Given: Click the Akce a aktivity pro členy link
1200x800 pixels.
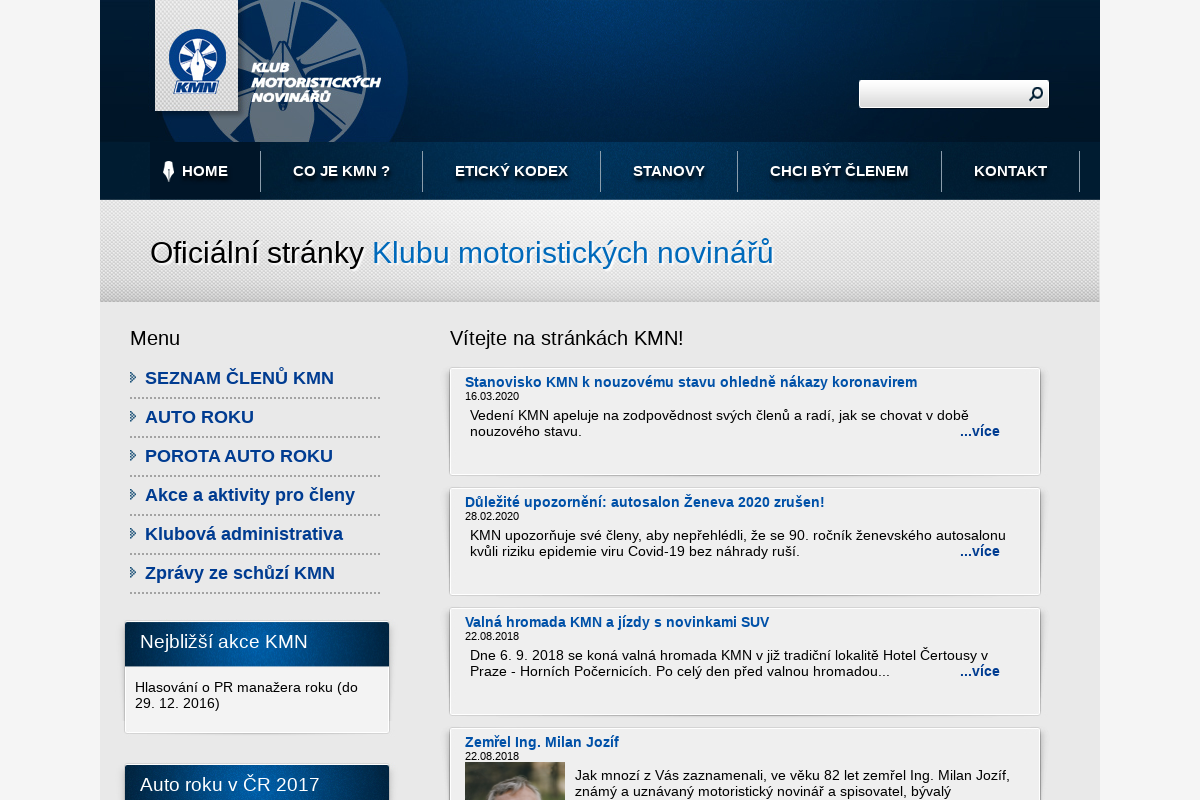Looking at the screenshot, I should click(x=250, y=495).
